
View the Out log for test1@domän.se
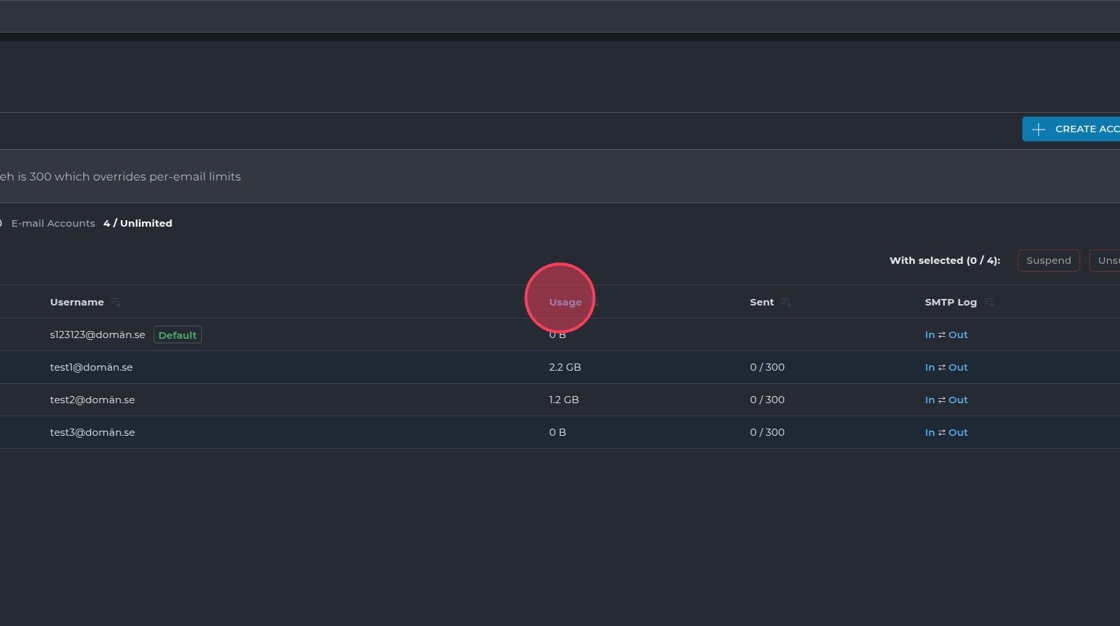958,367
